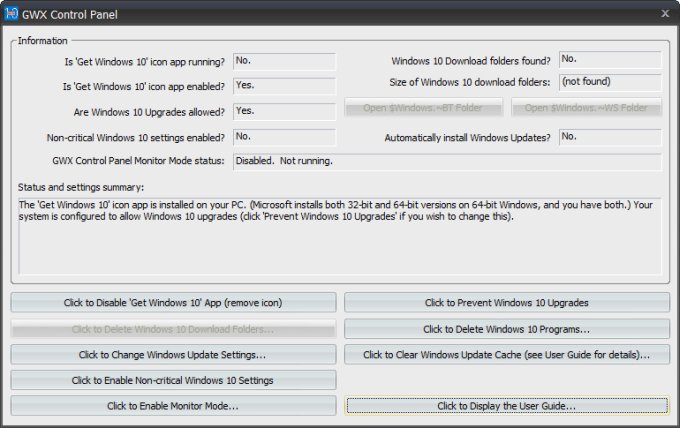This screenshot has height=428, width=680.
Task: Click 'Size of Windows 10 download folders:' label
Action: coord(470,82)
